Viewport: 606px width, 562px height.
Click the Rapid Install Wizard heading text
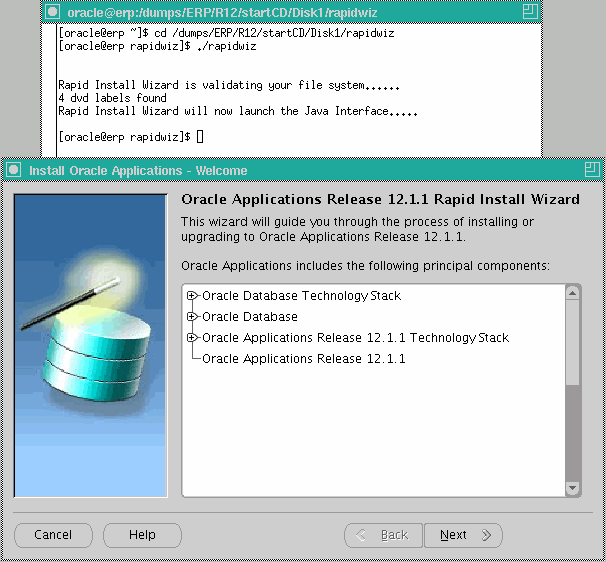click(381, 199)
